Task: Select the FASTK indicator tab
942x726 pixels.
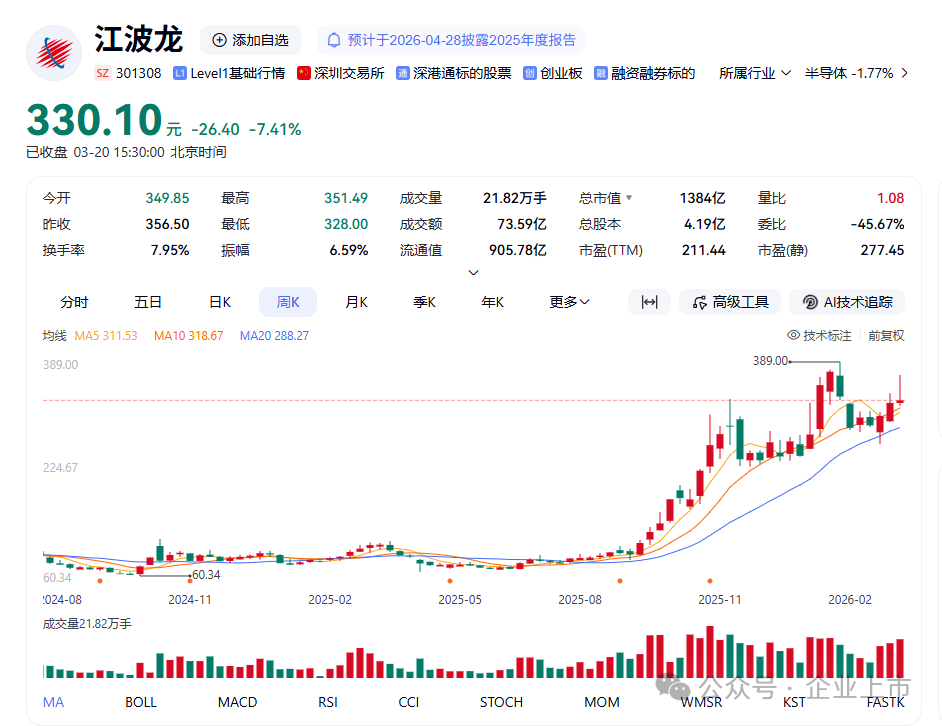Action: coord(886,702)
